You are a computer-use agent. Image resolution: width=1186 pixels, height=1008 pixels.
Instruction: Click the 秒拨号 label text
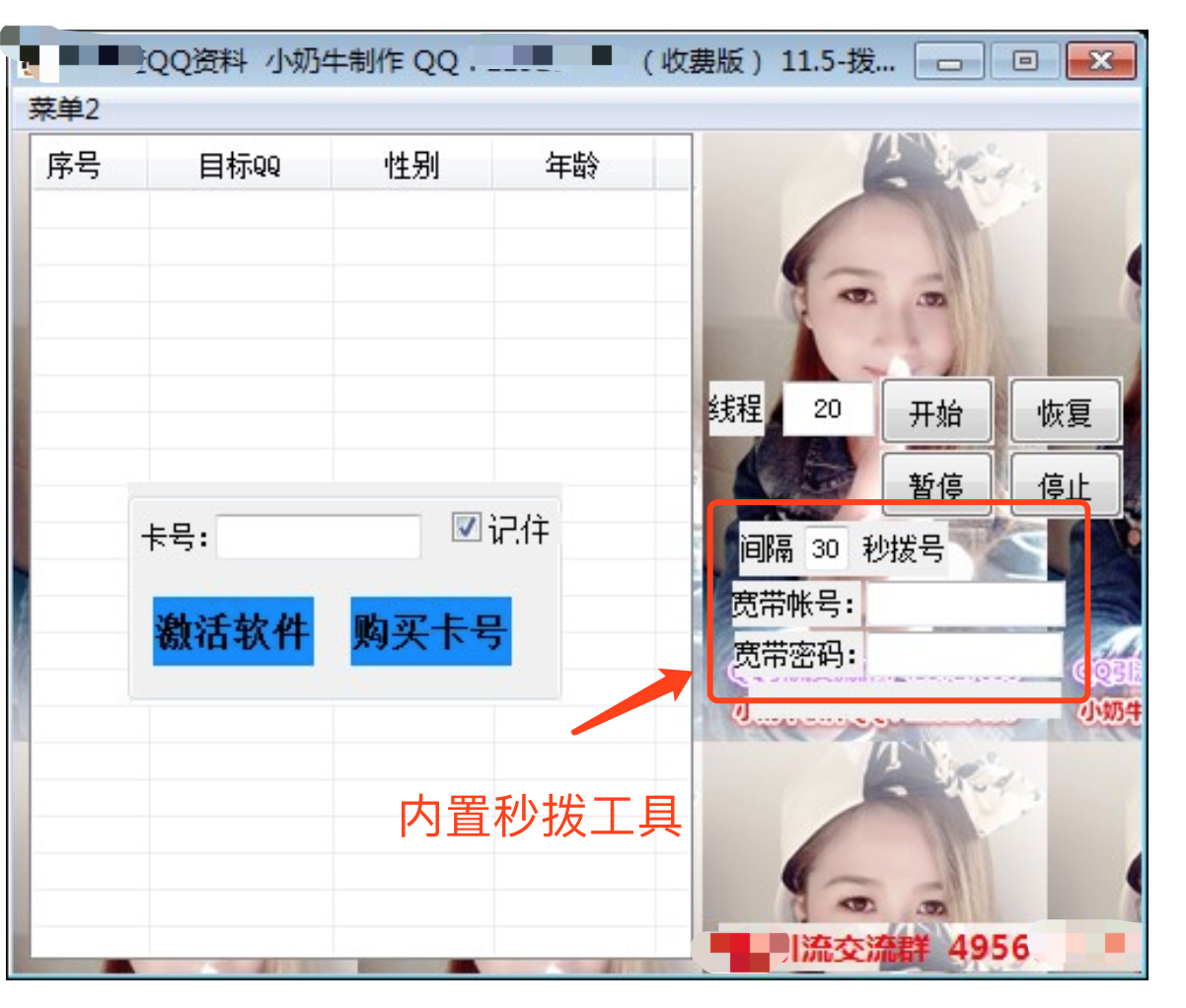(903, 548)
